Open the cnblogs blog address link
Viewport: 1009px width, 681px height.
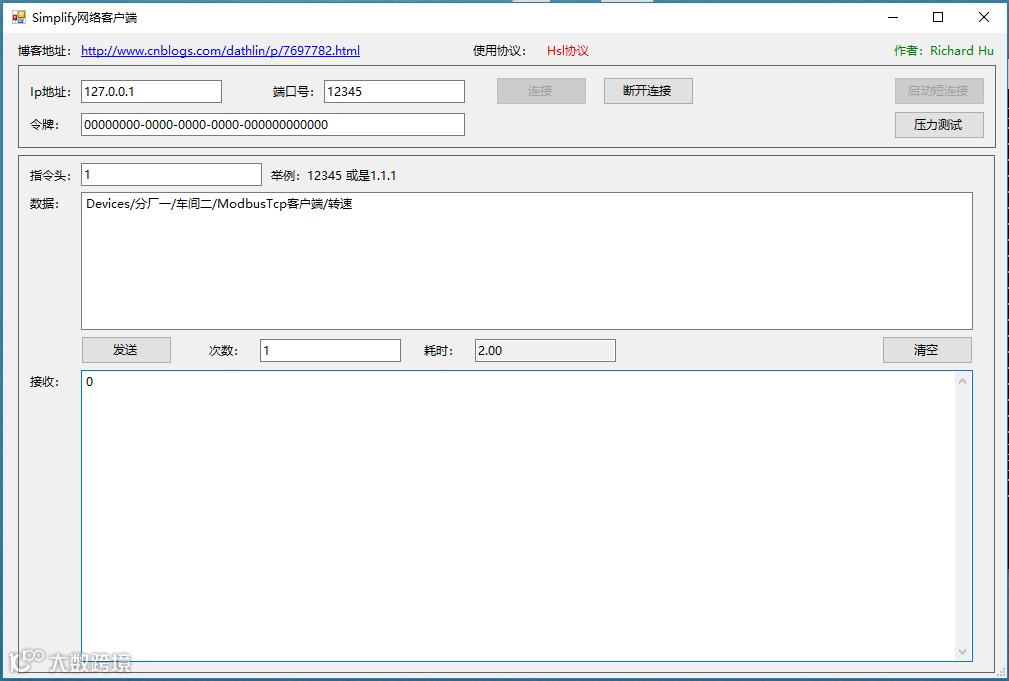[220, 50]
